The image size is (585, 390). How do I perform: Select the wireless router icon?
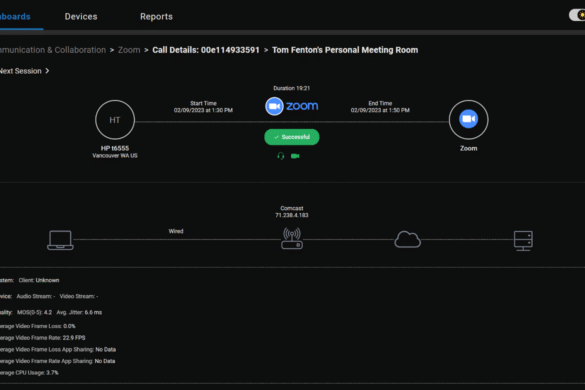(292, 238)
